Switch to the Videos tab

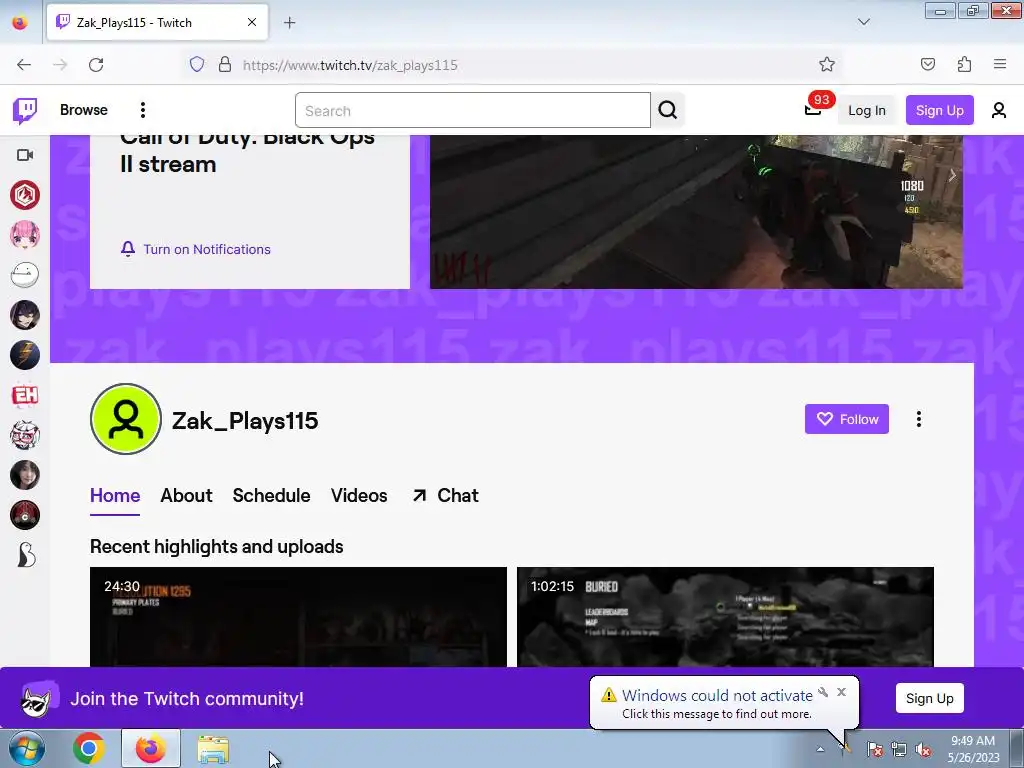[x=359, y=496]
